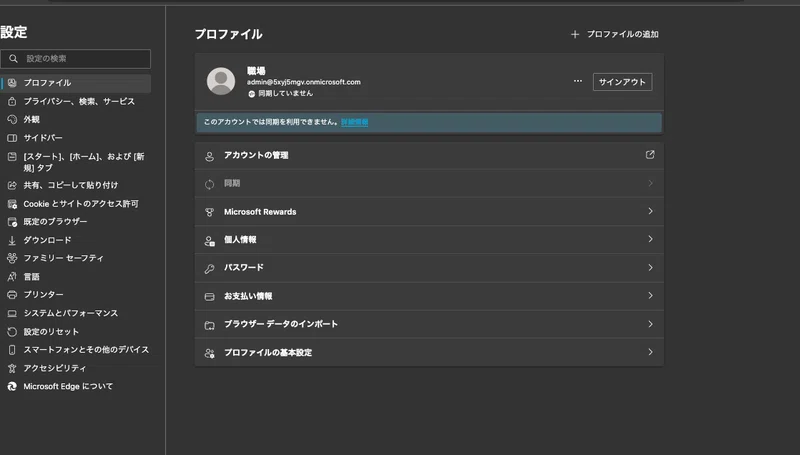Open 設定のリセット label

(51, 332)
